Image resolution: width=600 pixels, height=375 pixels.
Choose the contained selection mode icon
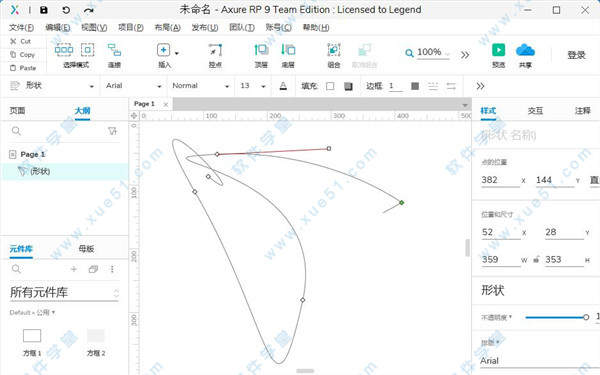(88, 50)
